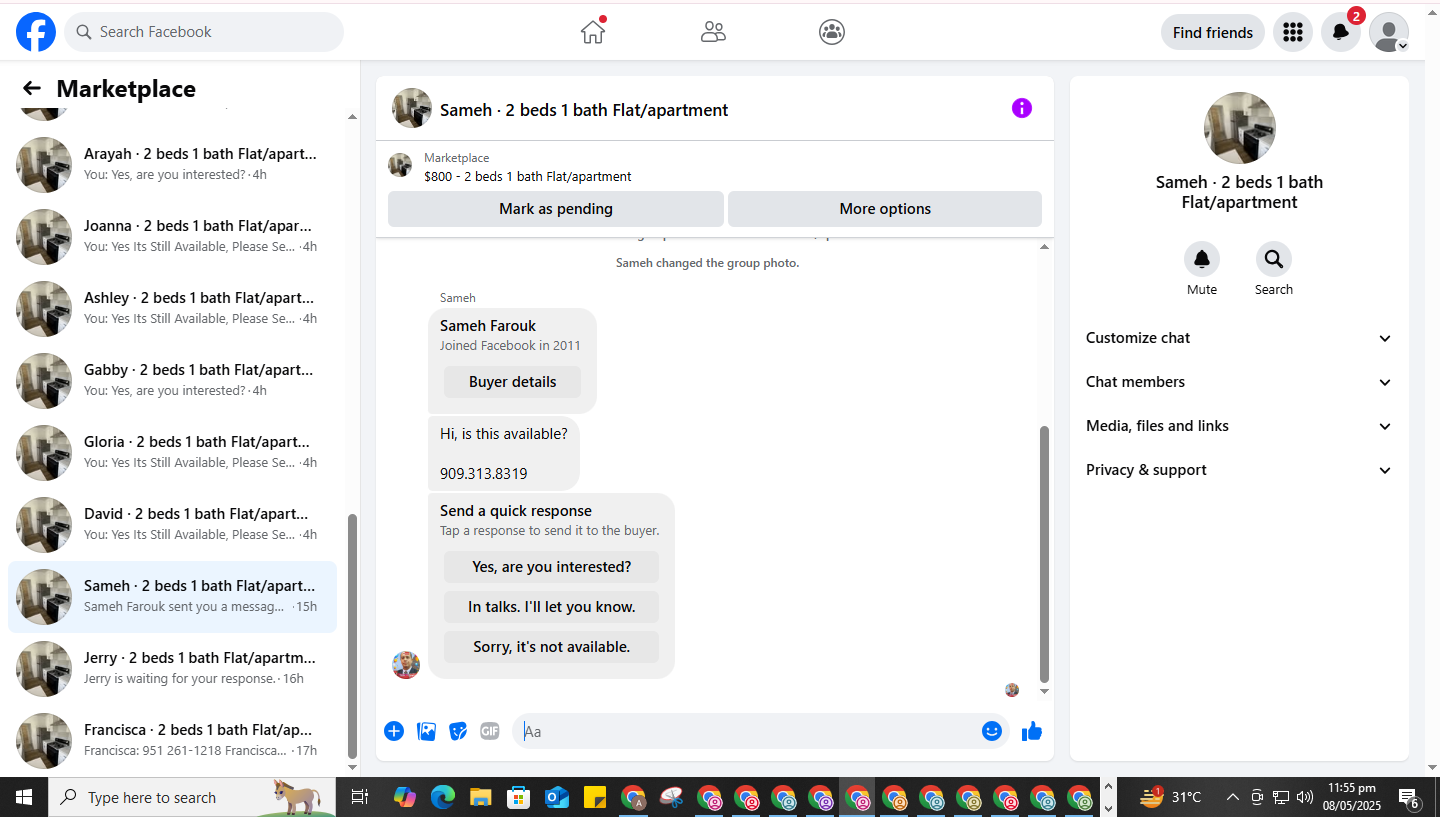Image resolution: width=1440 pixels, height=817 pixels.
Task: Open the notifications bell
Action: [x=1341, y=32]
